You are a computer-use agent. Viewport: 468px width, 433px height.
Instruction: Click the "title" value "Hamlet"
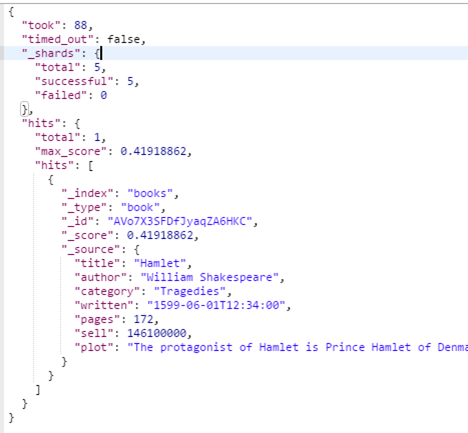point(160,263)
